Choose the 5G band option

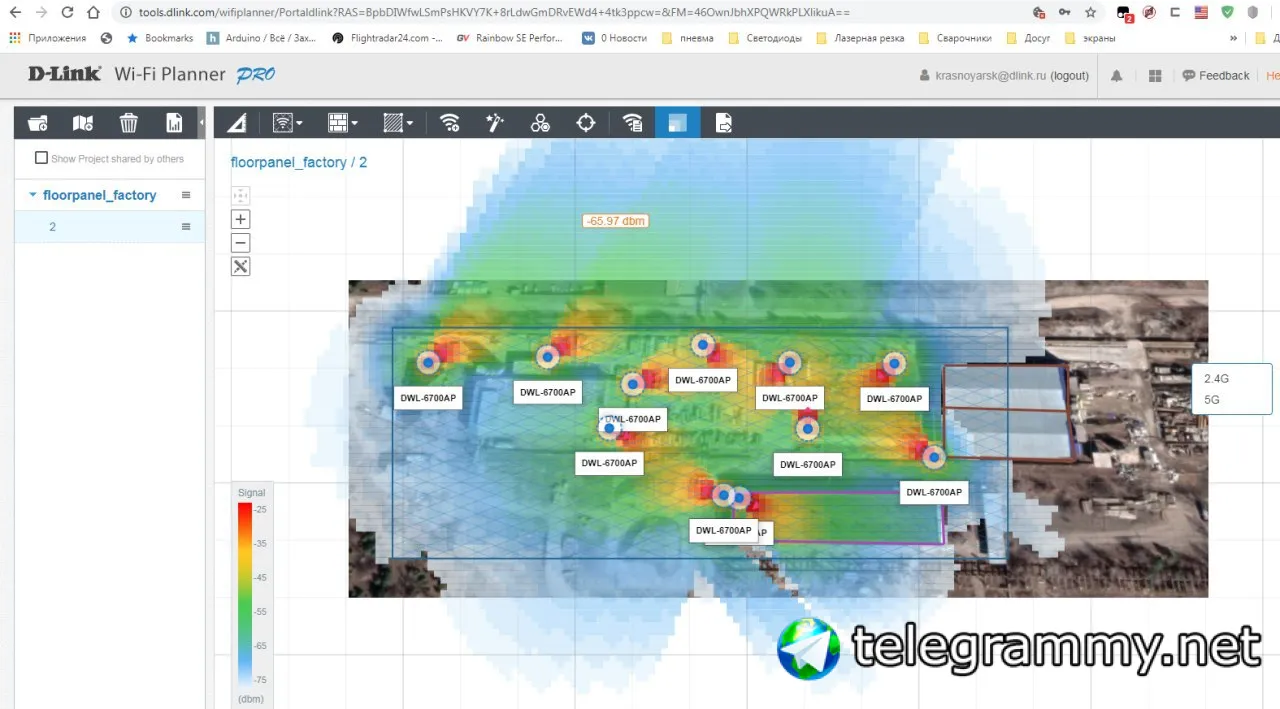pyautogui.click(x=1211, y=399)
